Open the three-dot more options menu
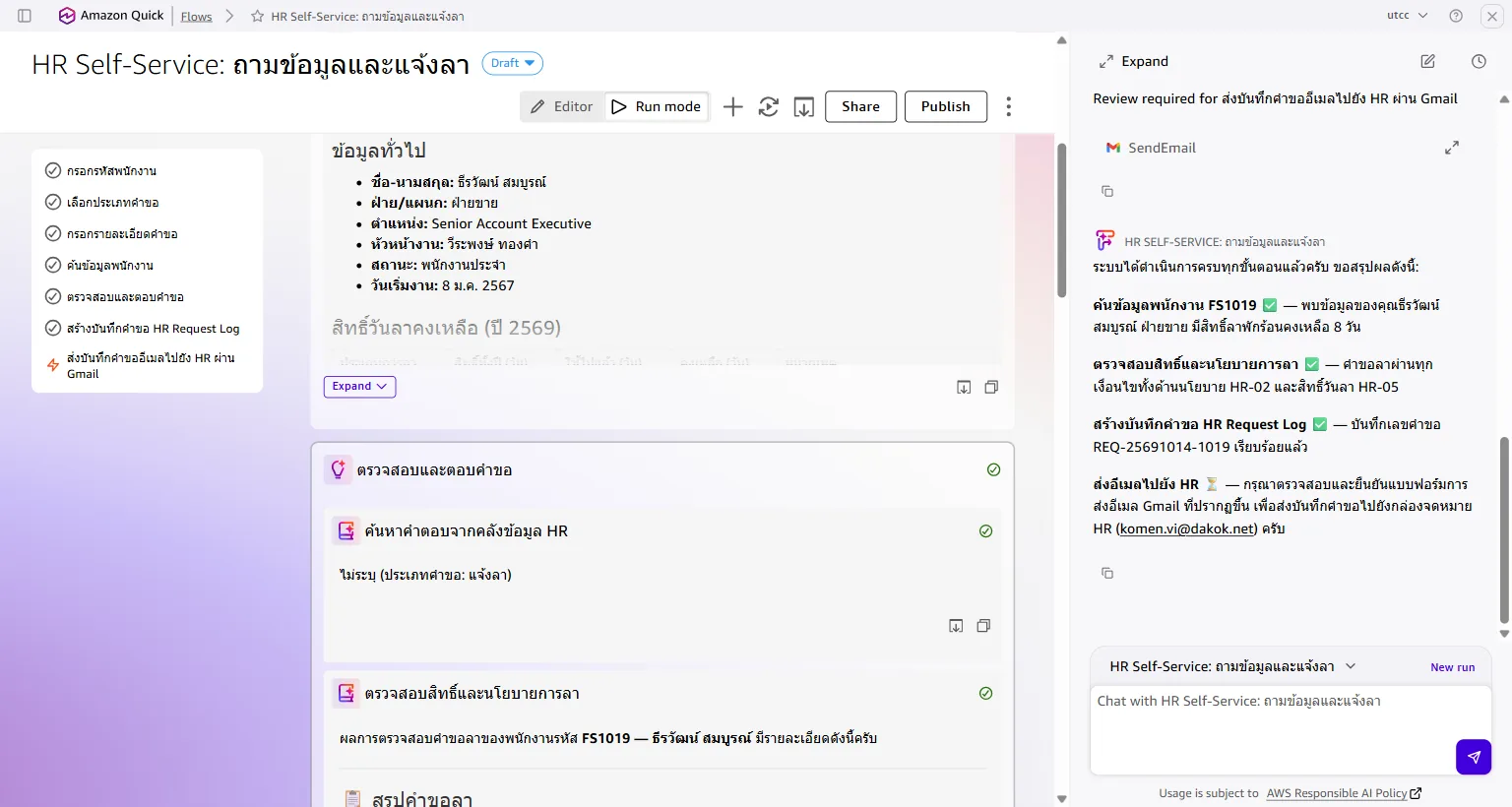The image size is (1512, 807). pyautogui.click(x=1008, y=106)
